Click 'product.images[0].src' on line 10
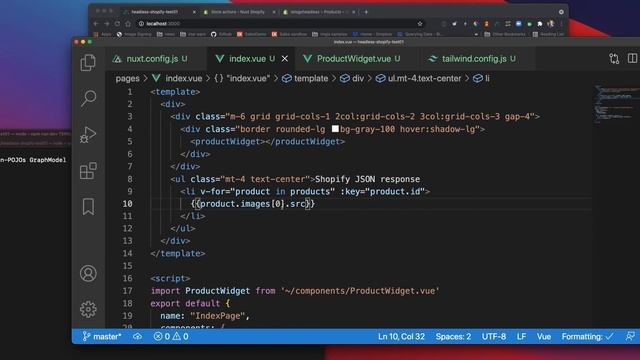The width and height of the screenshot is (640, 360). click(253, 204)
